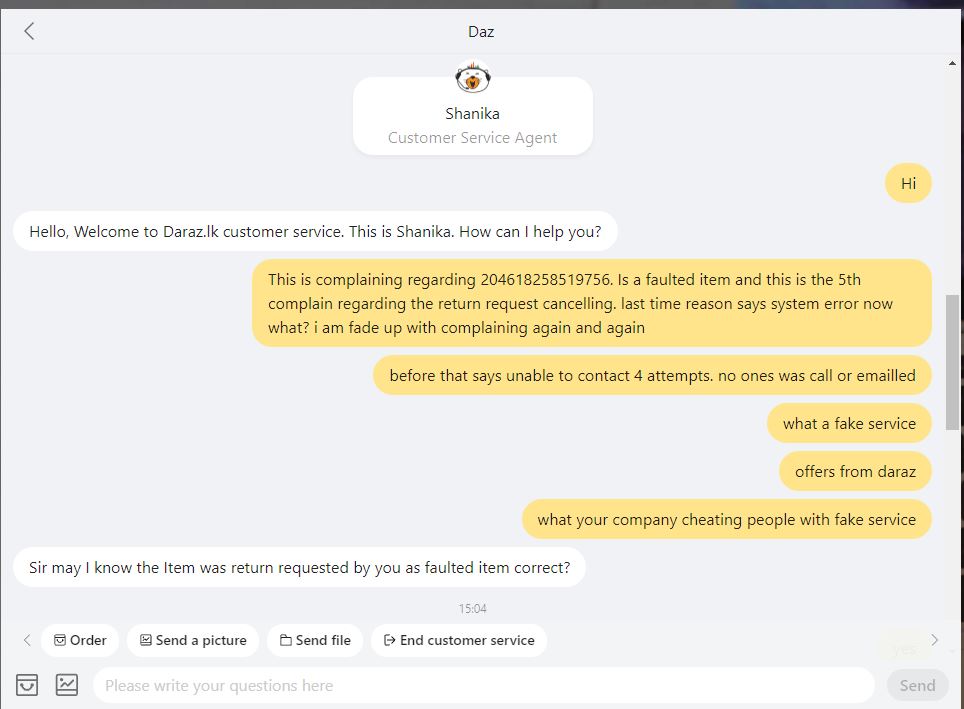
Task: Click the scrollbar up arrow
Action: point(952,63)
